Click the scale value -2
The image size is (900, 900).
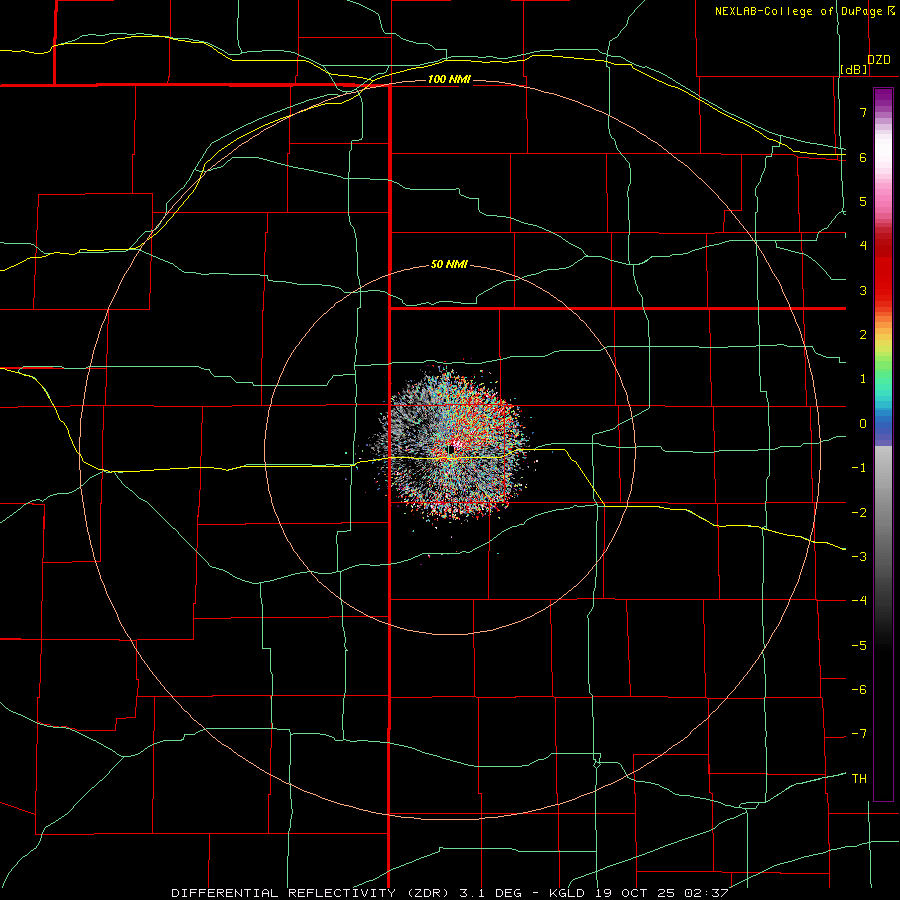(859, 513)
